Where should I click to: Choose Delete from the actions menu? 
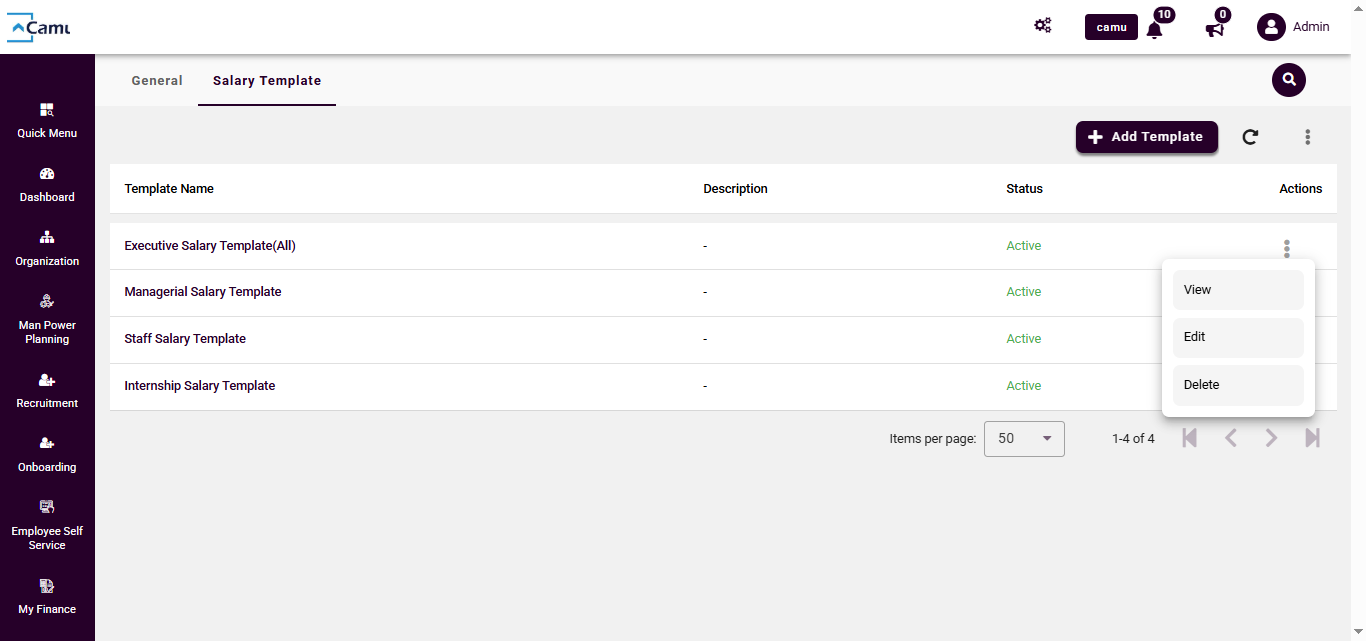pos(1238,385)
